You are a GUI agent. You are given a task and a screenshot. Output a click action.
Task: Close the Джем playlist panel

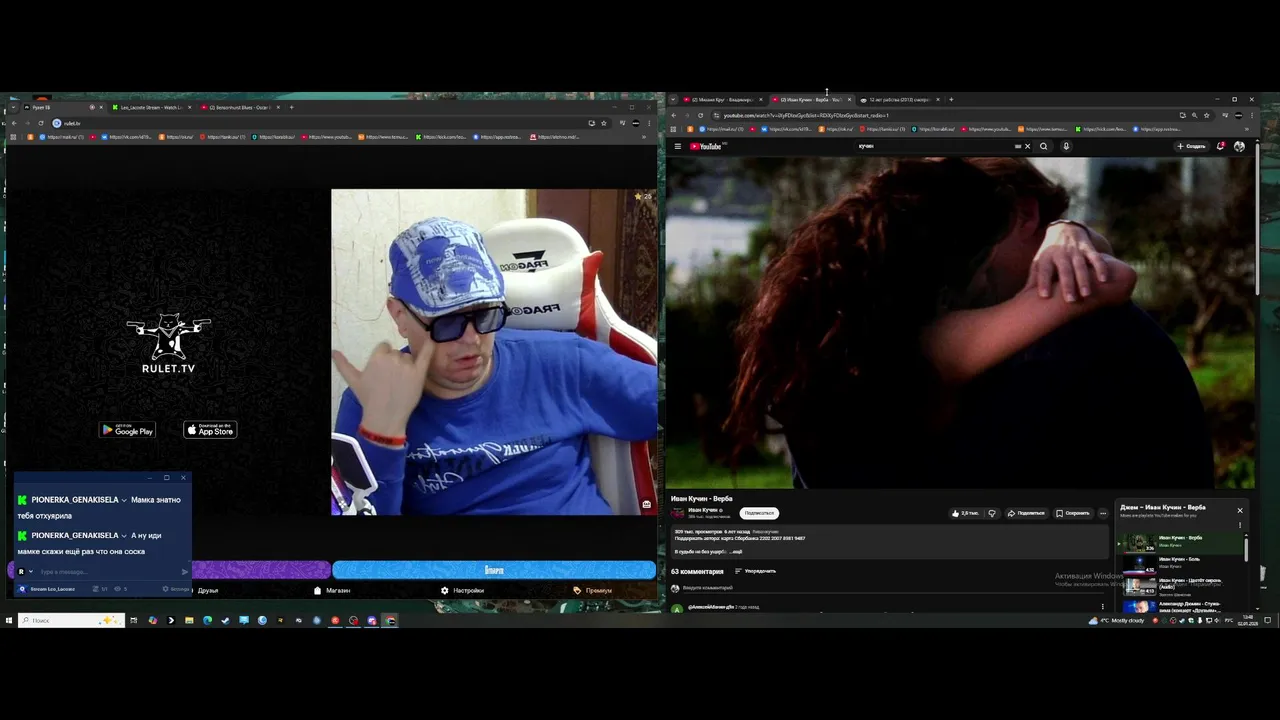(x=1240, y=510)
